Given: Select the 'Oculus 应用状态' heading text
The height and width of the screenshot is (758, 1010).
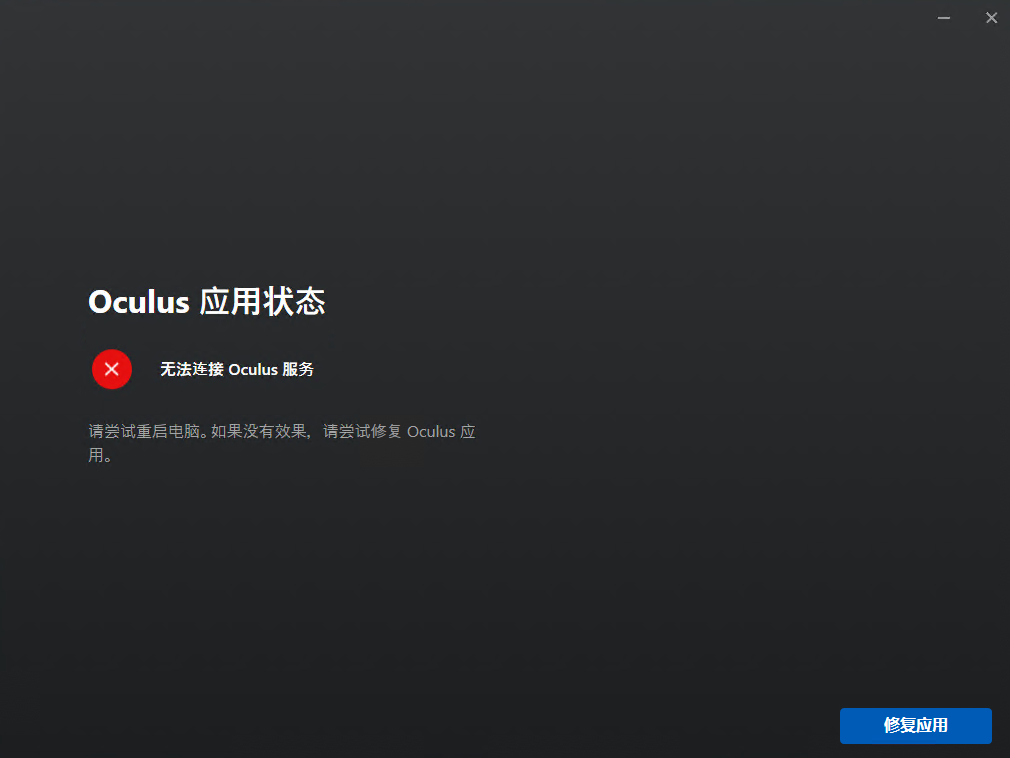Looking at the screenshot, I should 207,301.
